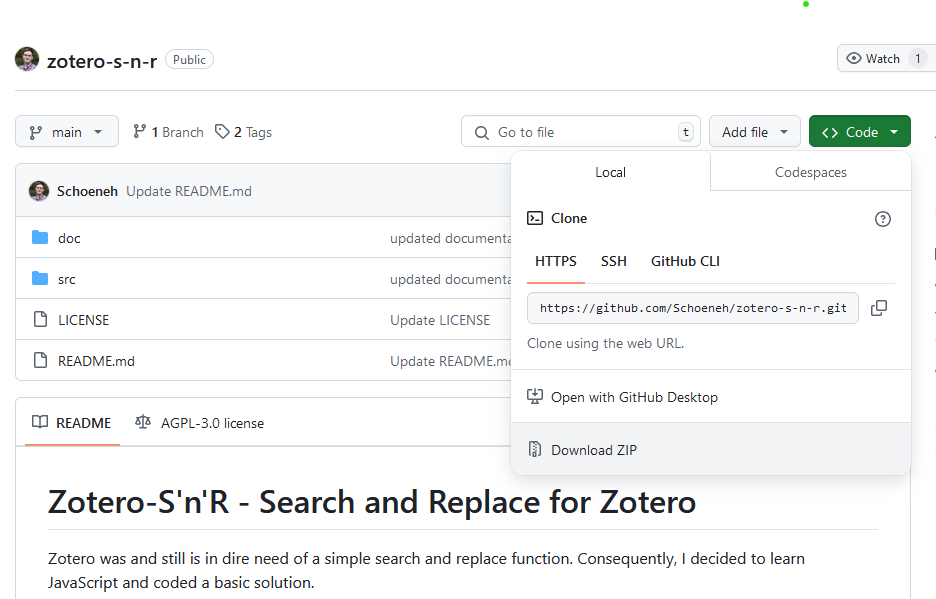View the LICENSE file

point(83,320)
